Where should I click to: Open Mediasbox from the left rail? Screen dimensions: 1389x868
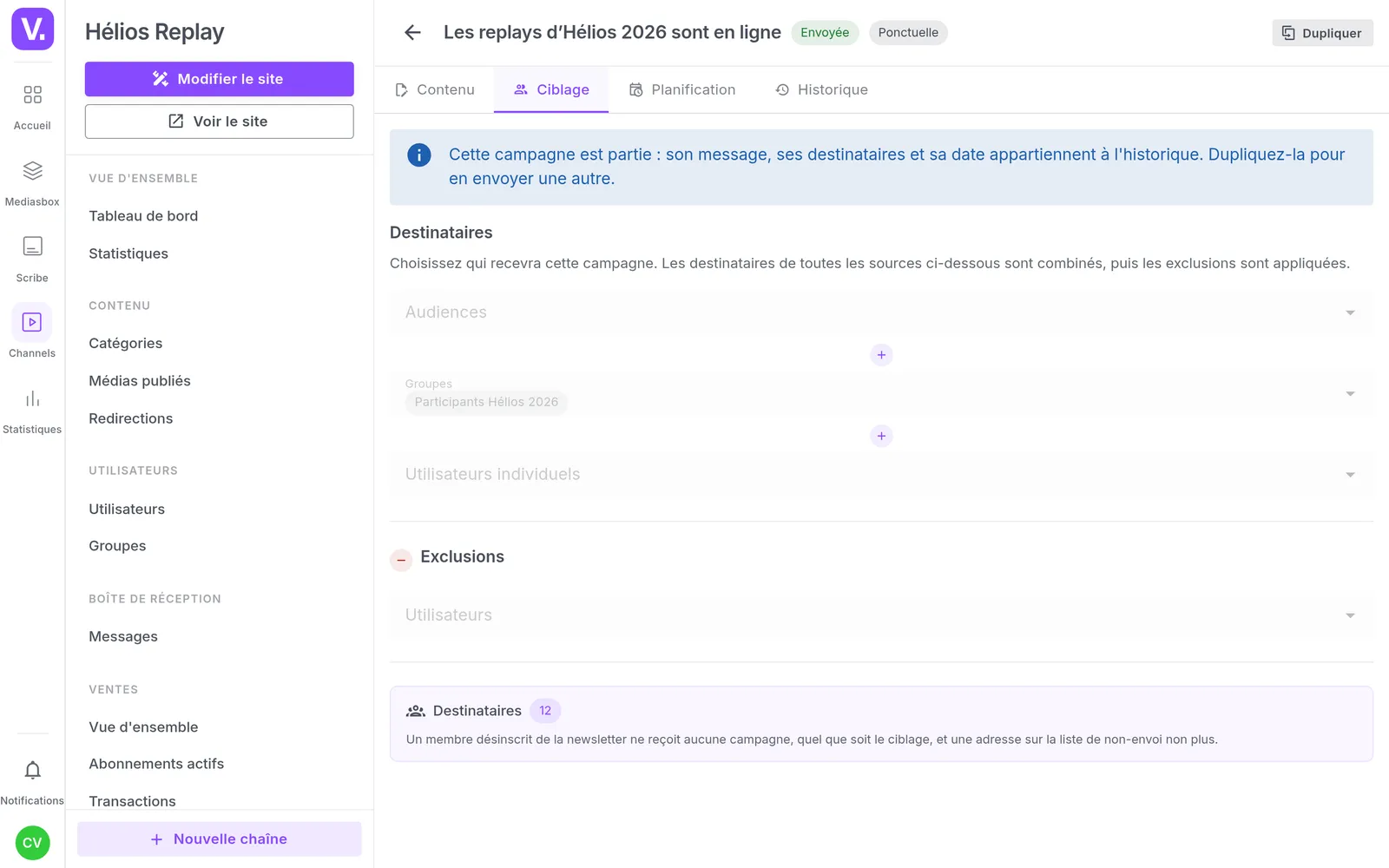click(x=32, y=182)
